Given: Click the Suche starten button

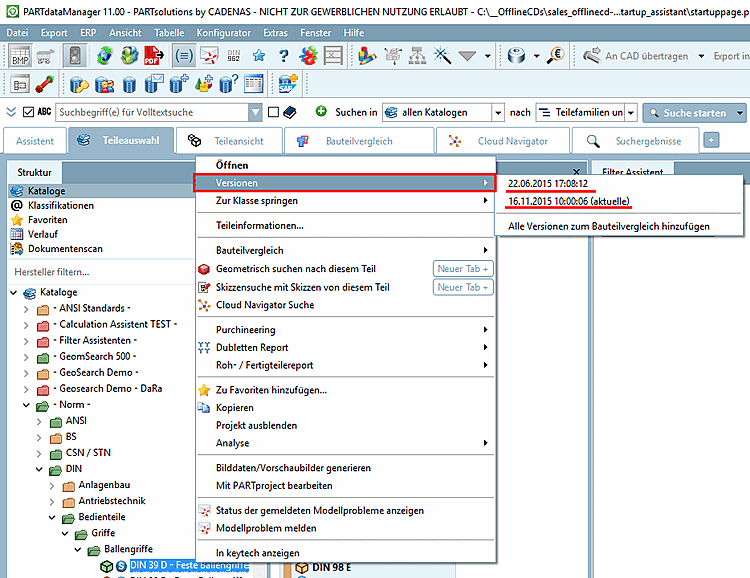Looking at the screenshot, I should coord(688,113).
